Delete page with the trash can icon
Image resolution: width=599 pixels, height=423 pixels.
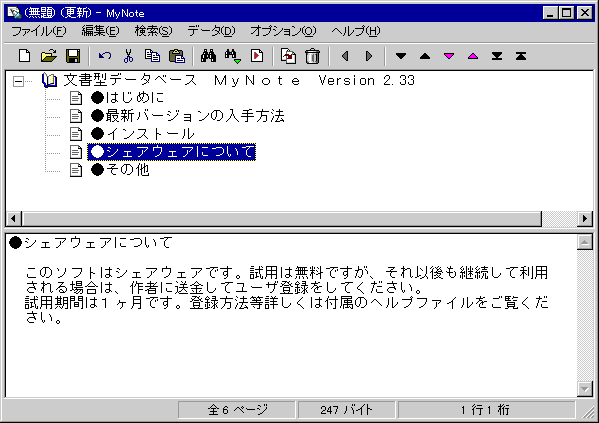coord(312,56)
